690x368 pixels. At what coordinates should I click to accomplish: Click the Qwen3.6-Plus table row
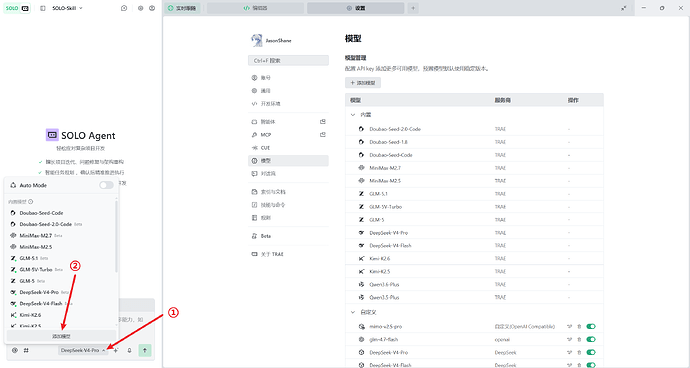(x=474, y=284)
